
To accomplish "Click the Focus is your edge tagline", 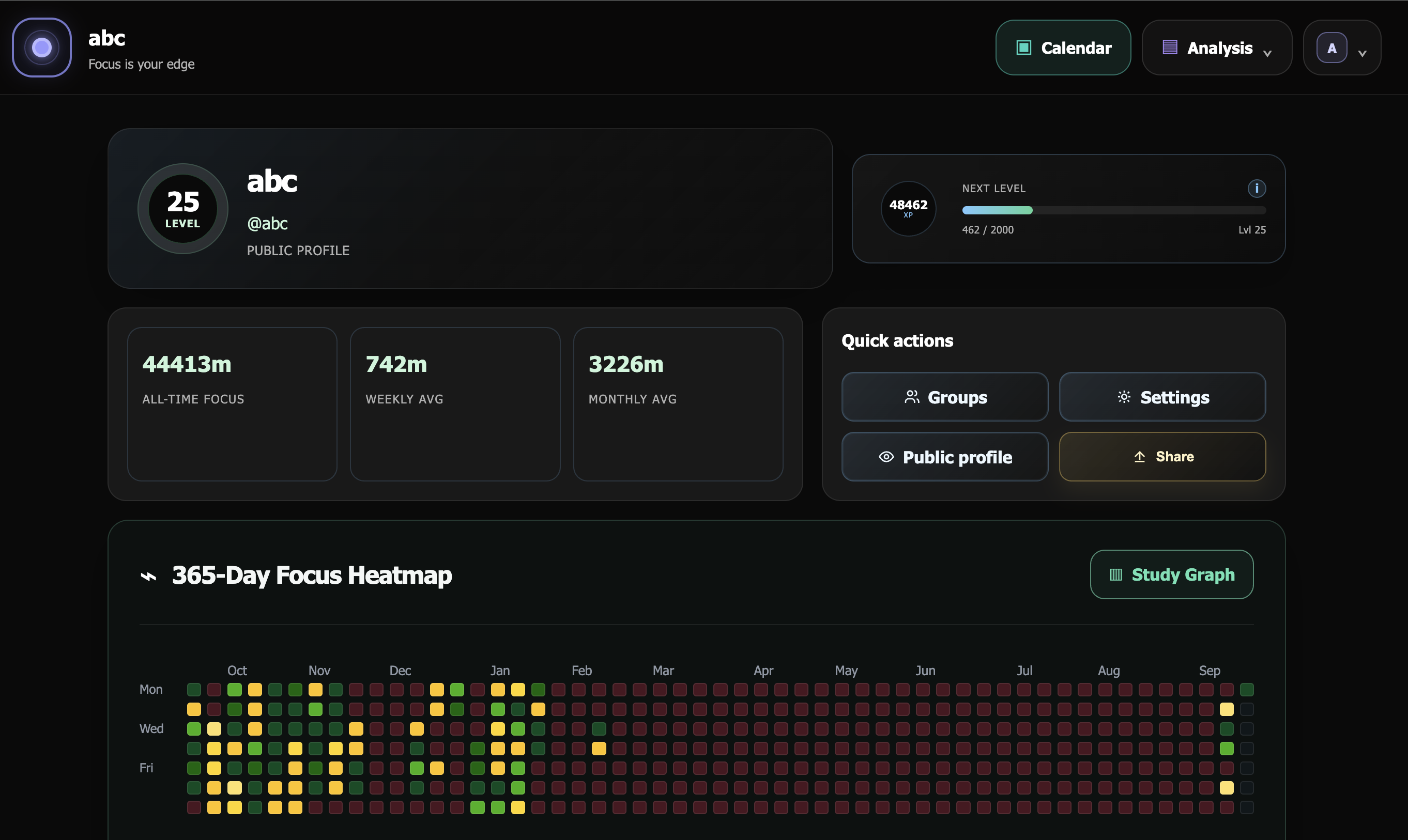I will tap(142, 64).
